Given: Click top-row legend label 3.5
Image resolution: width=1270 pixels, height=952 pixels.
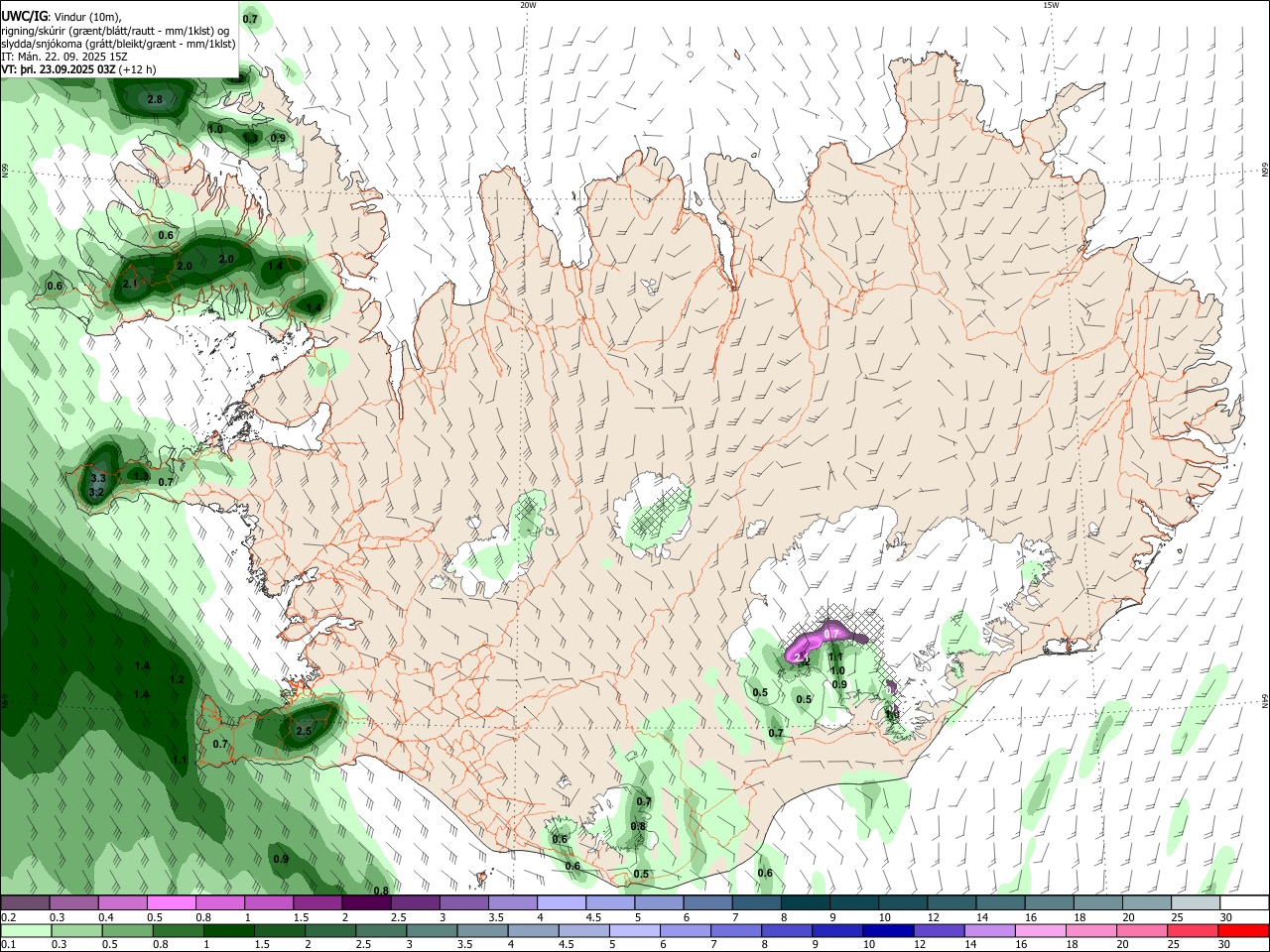Looking at the screenshot, I should [497, 917].
